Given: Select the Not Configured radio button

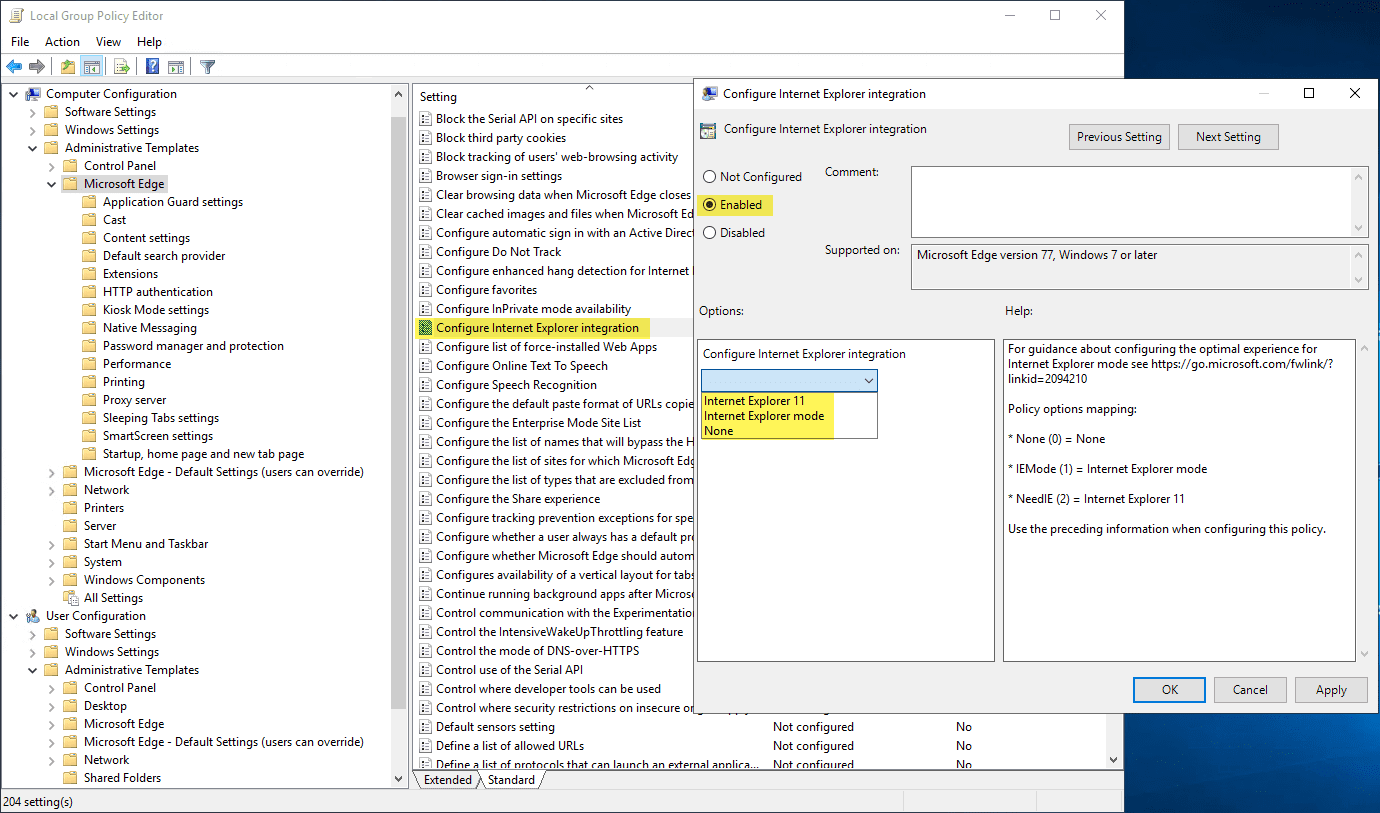Looking at the screenshot, I should pos(710,177).
